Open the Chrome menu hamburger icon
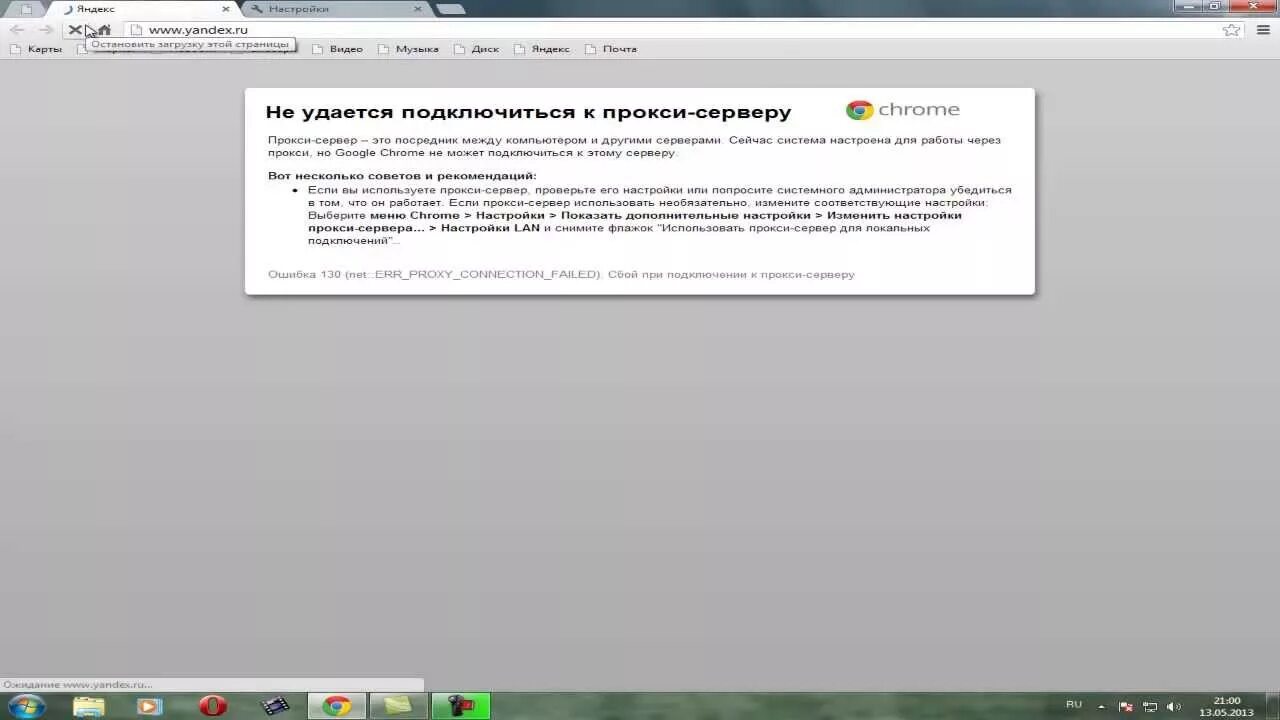This screenshot has height=720, width=1280. pos(1263,30)
